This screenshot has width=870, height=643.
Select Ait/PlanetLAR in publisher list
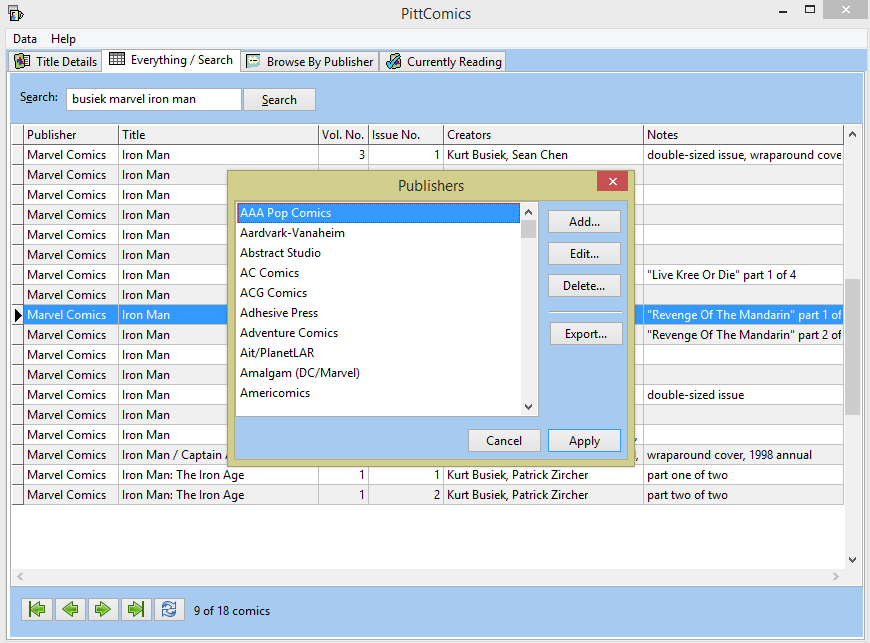tap(378, 353)
